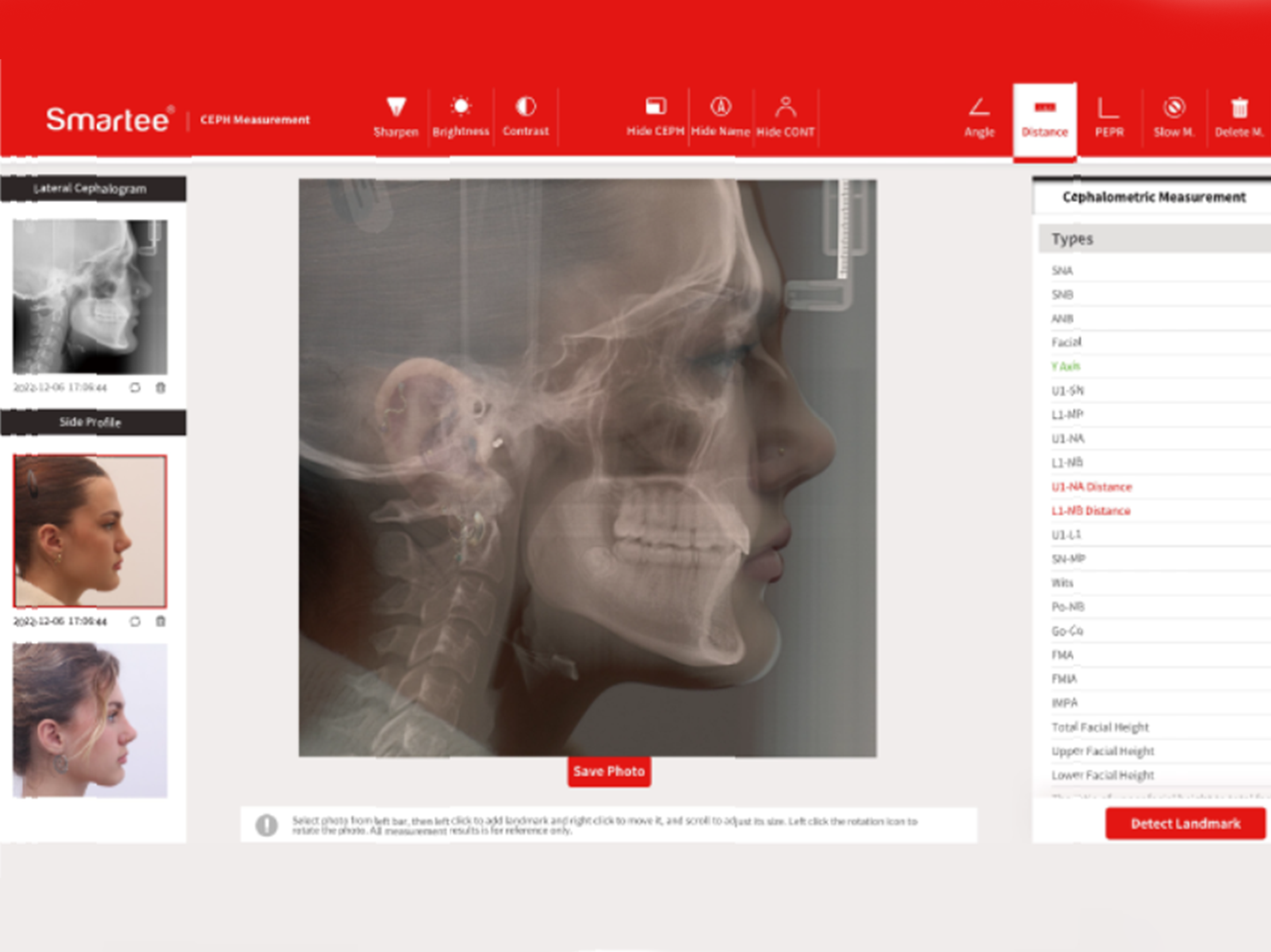Rotate the lateral cephalogram X-ray thumbnail
This screenshot has width=1271, height=952.
(135, 388)
